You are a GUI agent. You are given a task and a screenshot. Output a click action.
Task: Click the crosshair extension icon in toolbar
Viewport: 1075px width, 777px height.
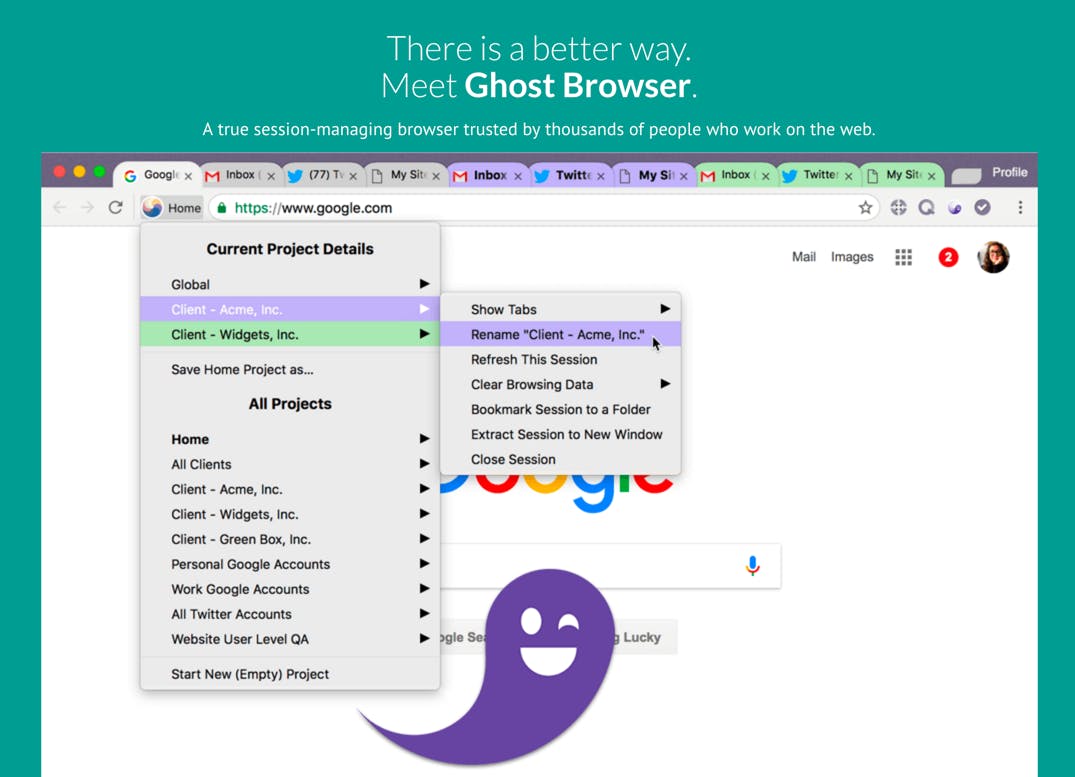[x=898, y=207]
